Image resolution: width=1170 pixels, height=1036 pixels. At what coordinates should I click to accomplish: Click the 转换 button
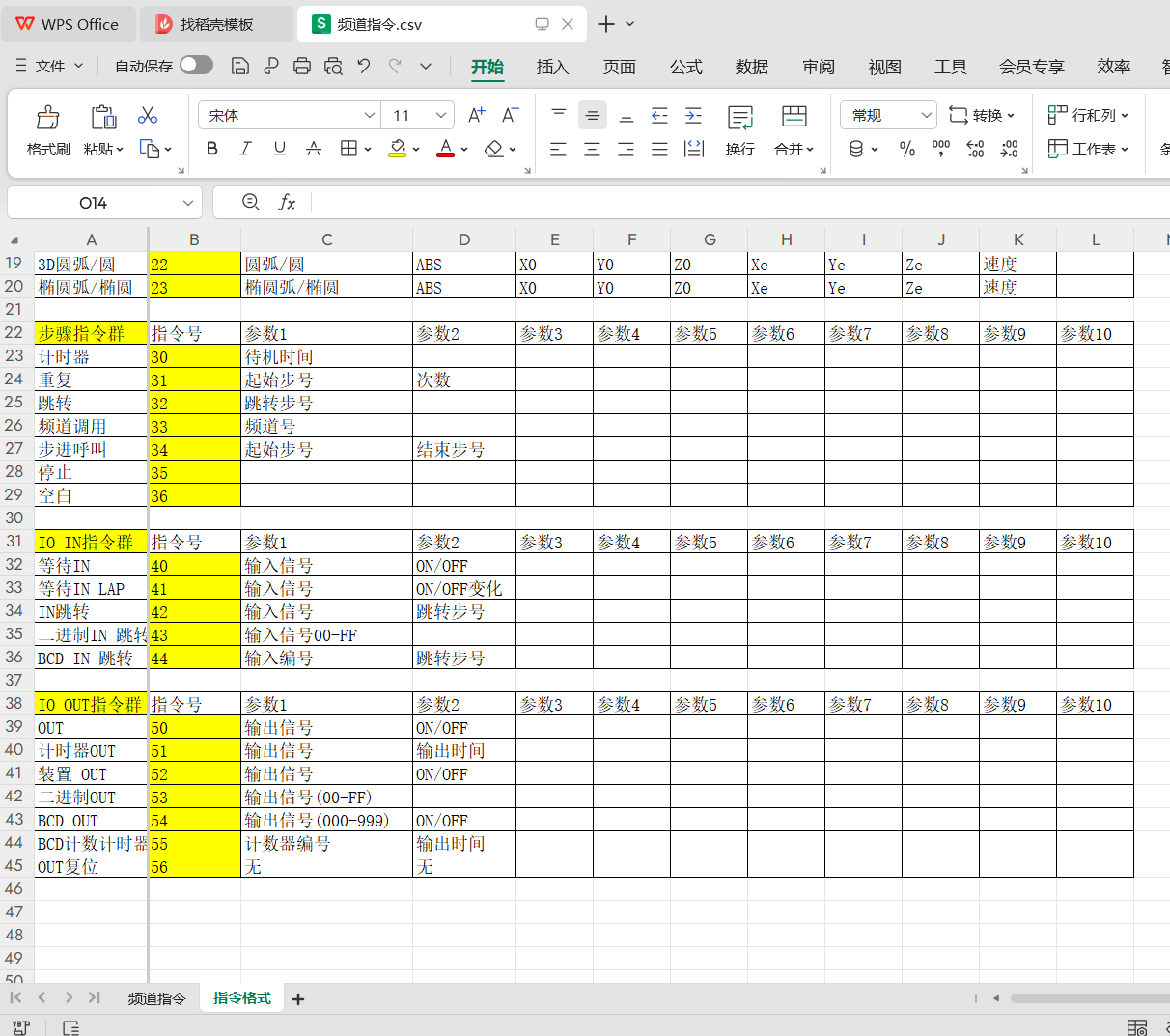click(983, 115)
